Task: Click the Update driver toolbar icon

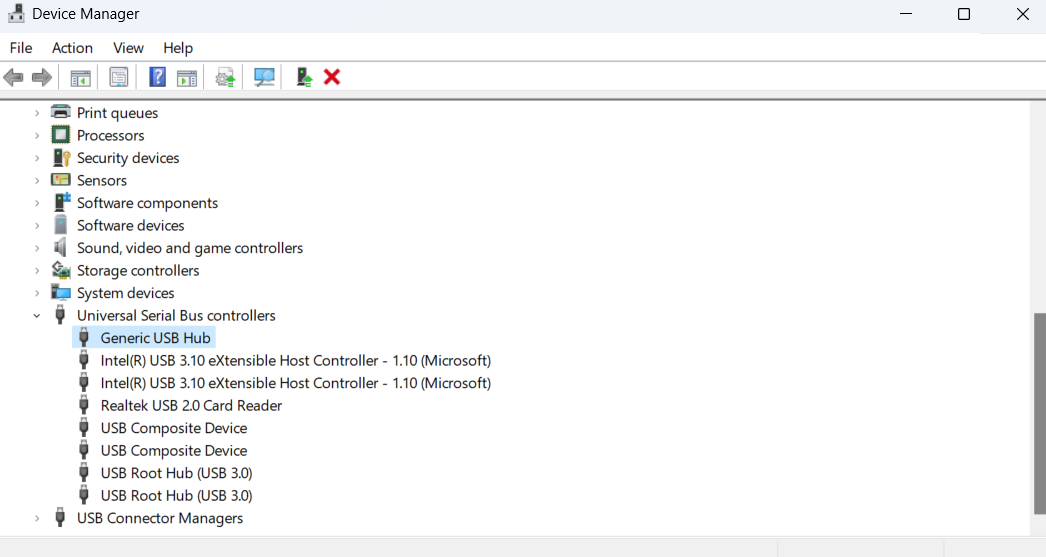Action: click(x=225, y=77)
